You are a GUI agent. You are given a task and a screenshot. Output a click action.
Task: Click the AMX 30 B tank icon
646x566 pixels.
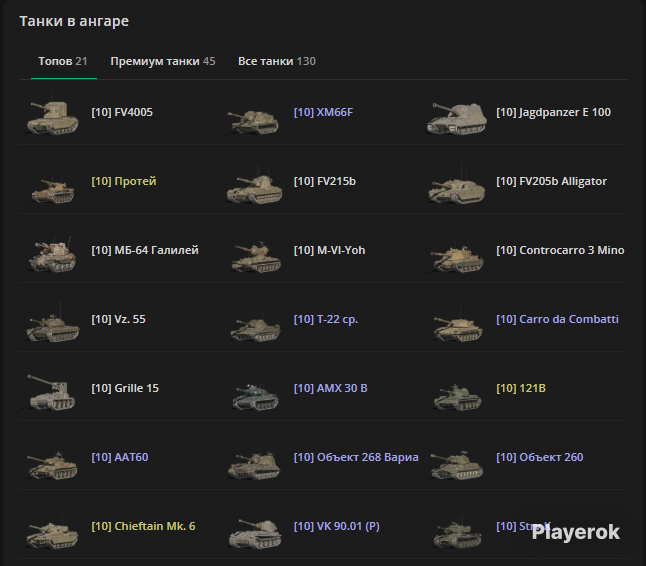255,396
